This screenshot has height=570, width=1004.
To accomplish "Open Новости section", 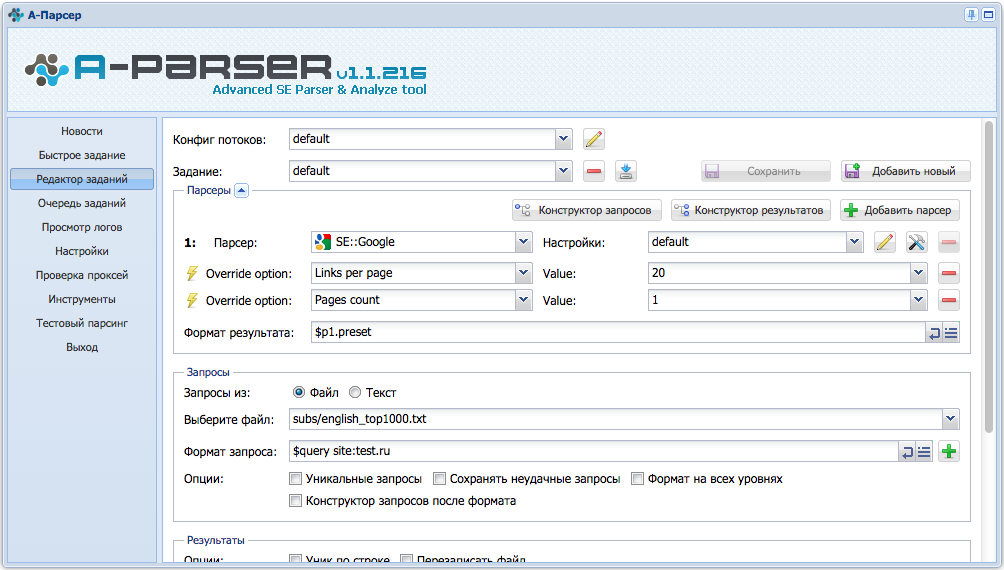I will point(82,131).
